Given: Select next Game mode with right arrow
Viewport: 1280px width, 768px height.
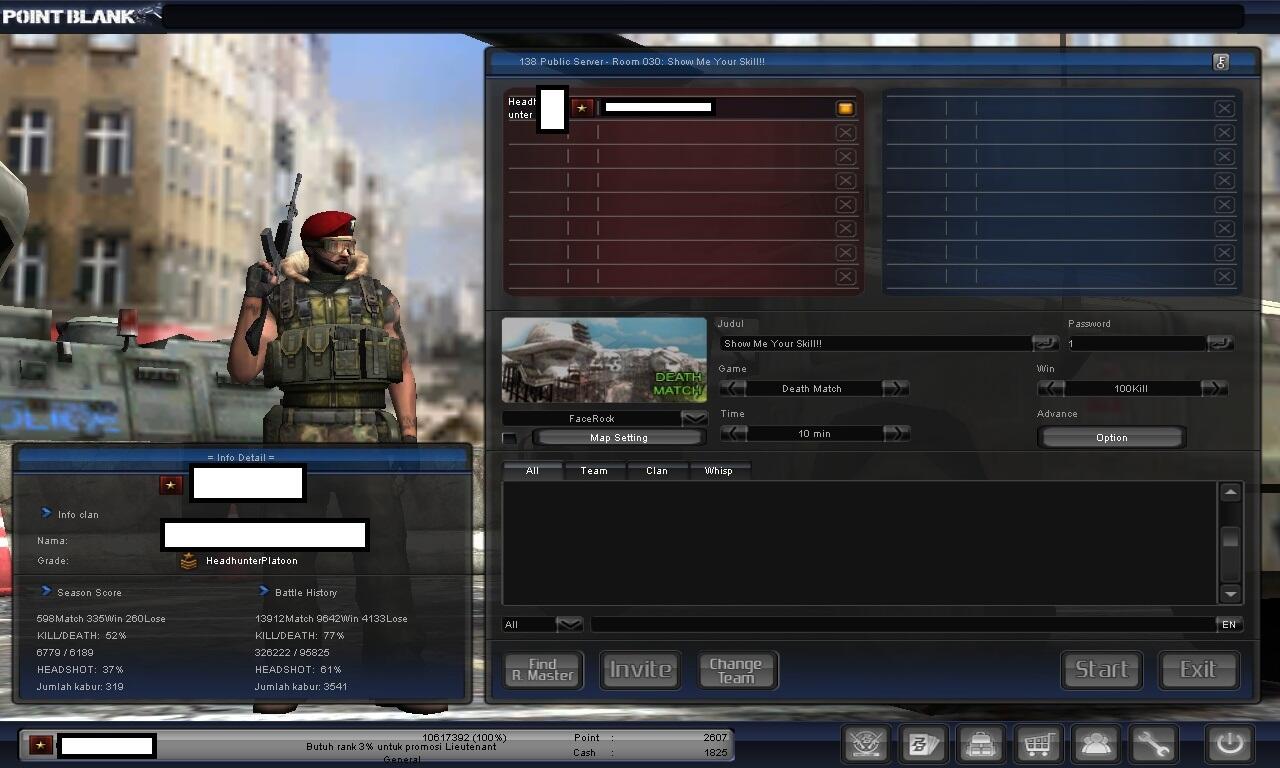Looking at the screenshot, I should (x=896, y=388).
